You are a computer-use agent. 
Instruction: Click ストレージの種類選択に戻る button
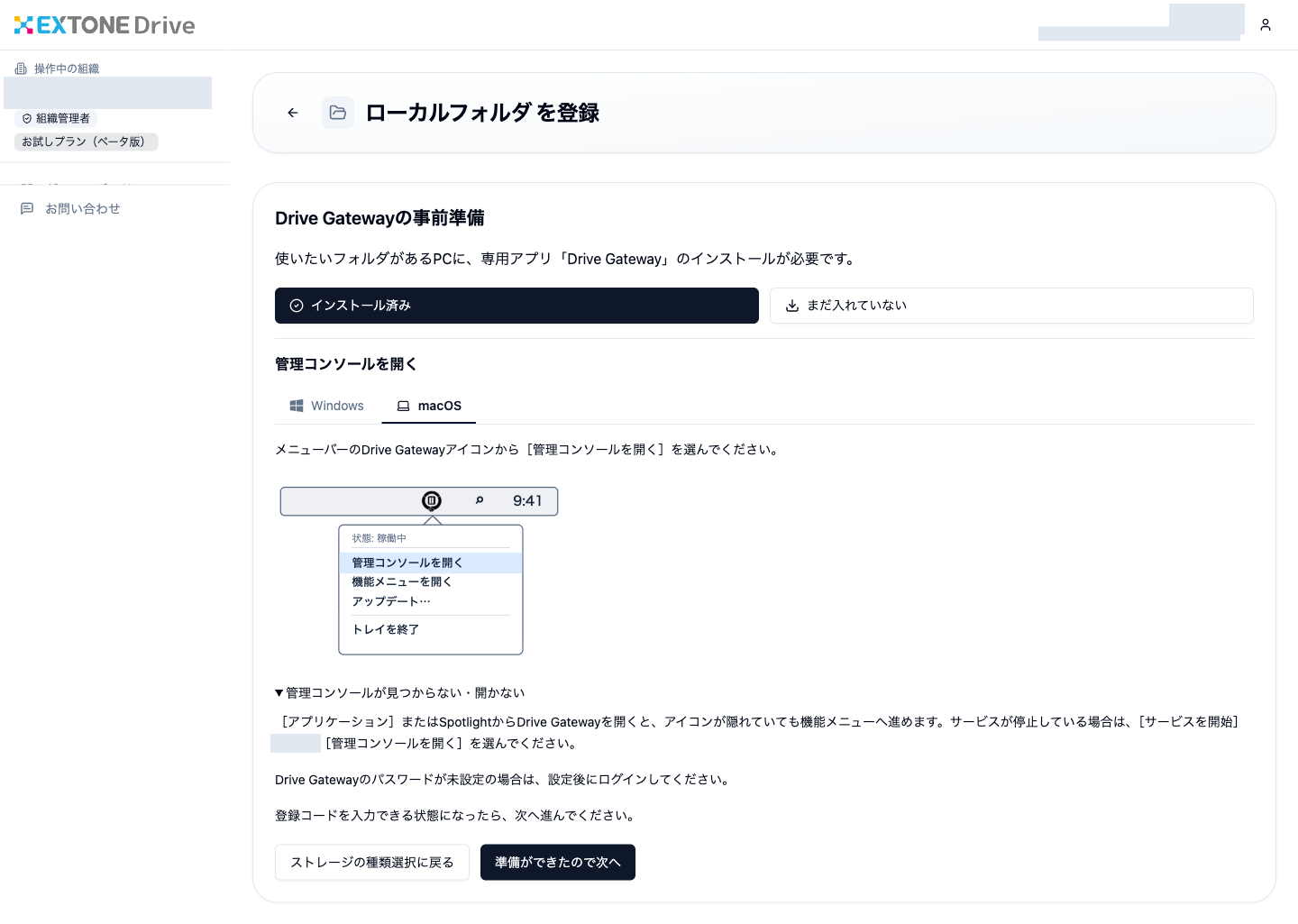point(372,863)
